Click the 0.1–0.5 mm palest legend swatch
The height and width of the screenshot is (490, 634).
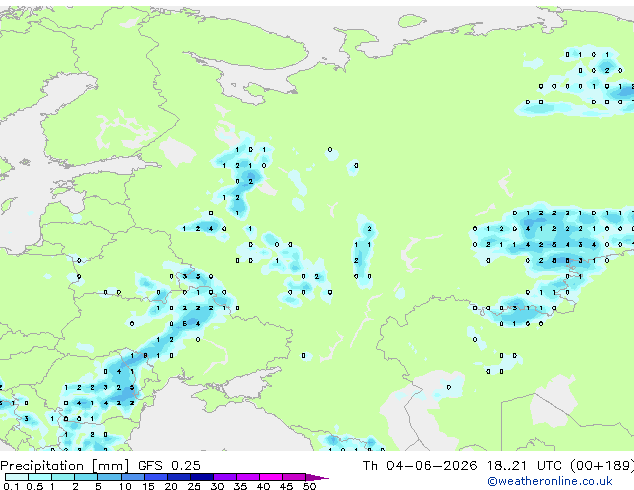click(17, 477)
